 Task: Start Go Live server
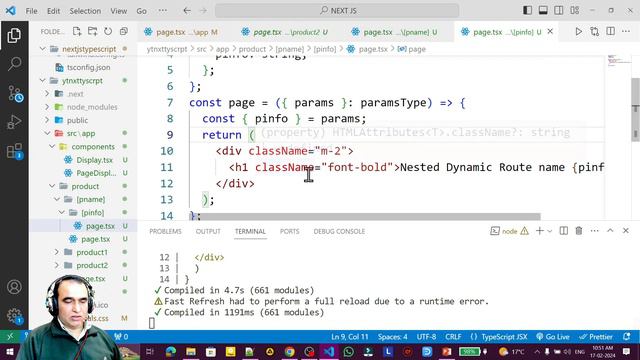click(553, 337)
